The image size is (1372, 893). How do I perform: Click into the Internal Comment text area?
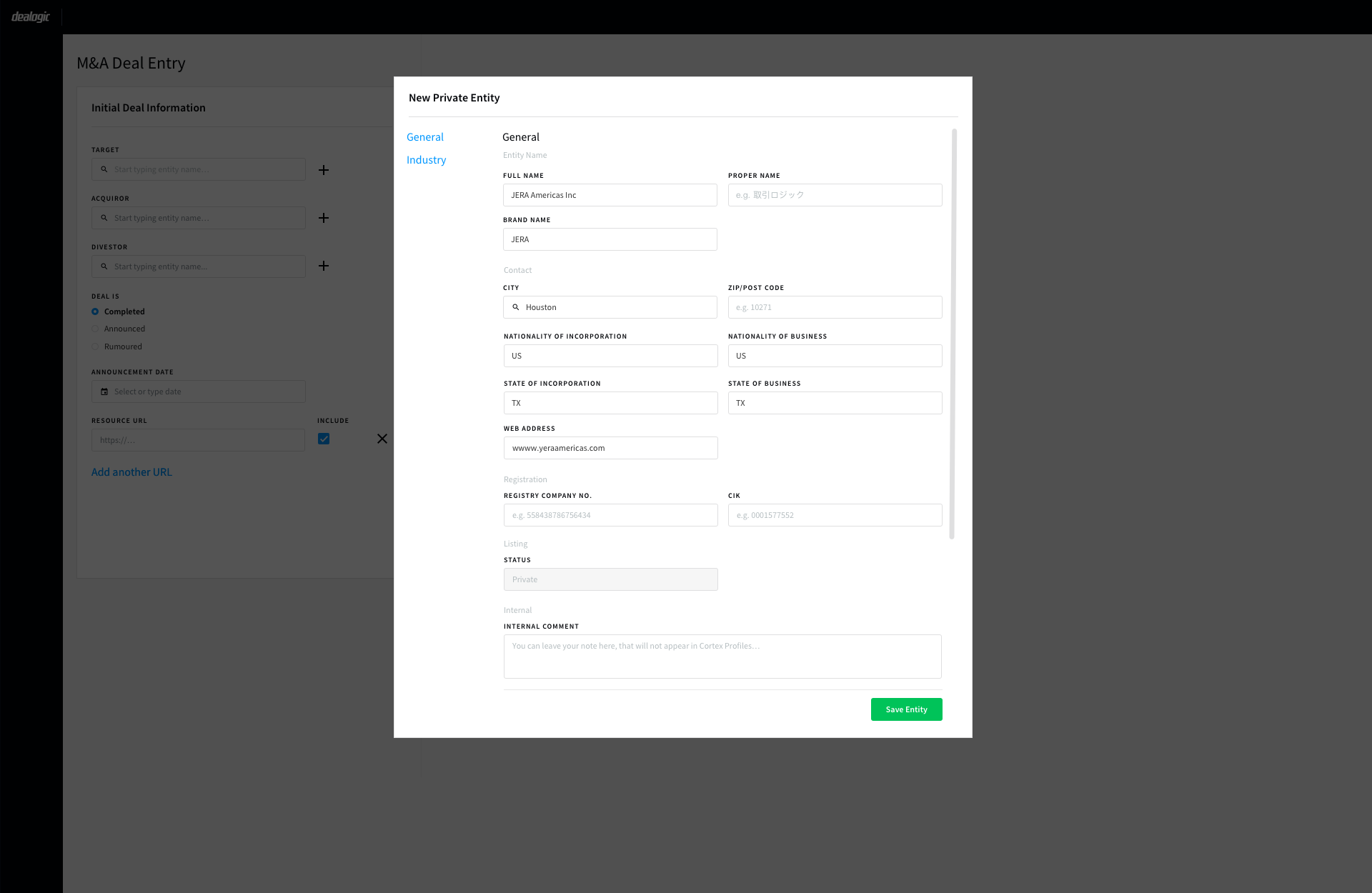point(722,657)
